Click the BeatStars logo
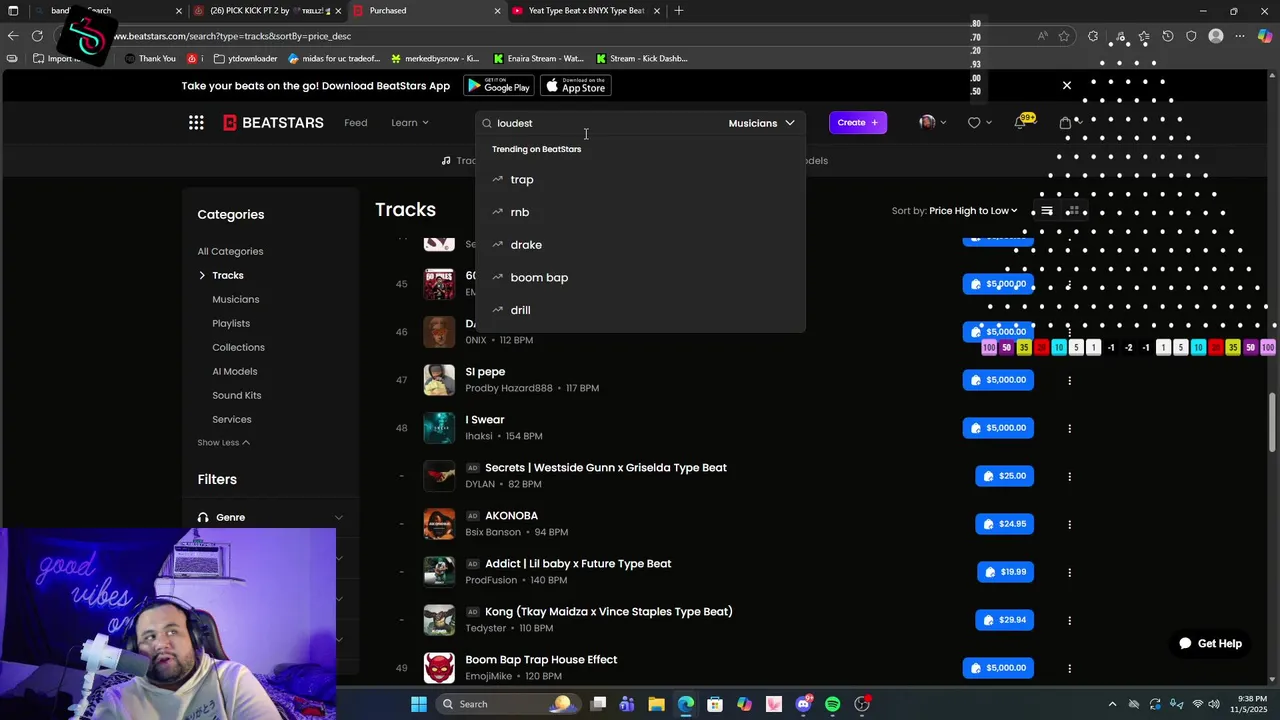This screenshot has width=1280, height=720. pos(273,123)
